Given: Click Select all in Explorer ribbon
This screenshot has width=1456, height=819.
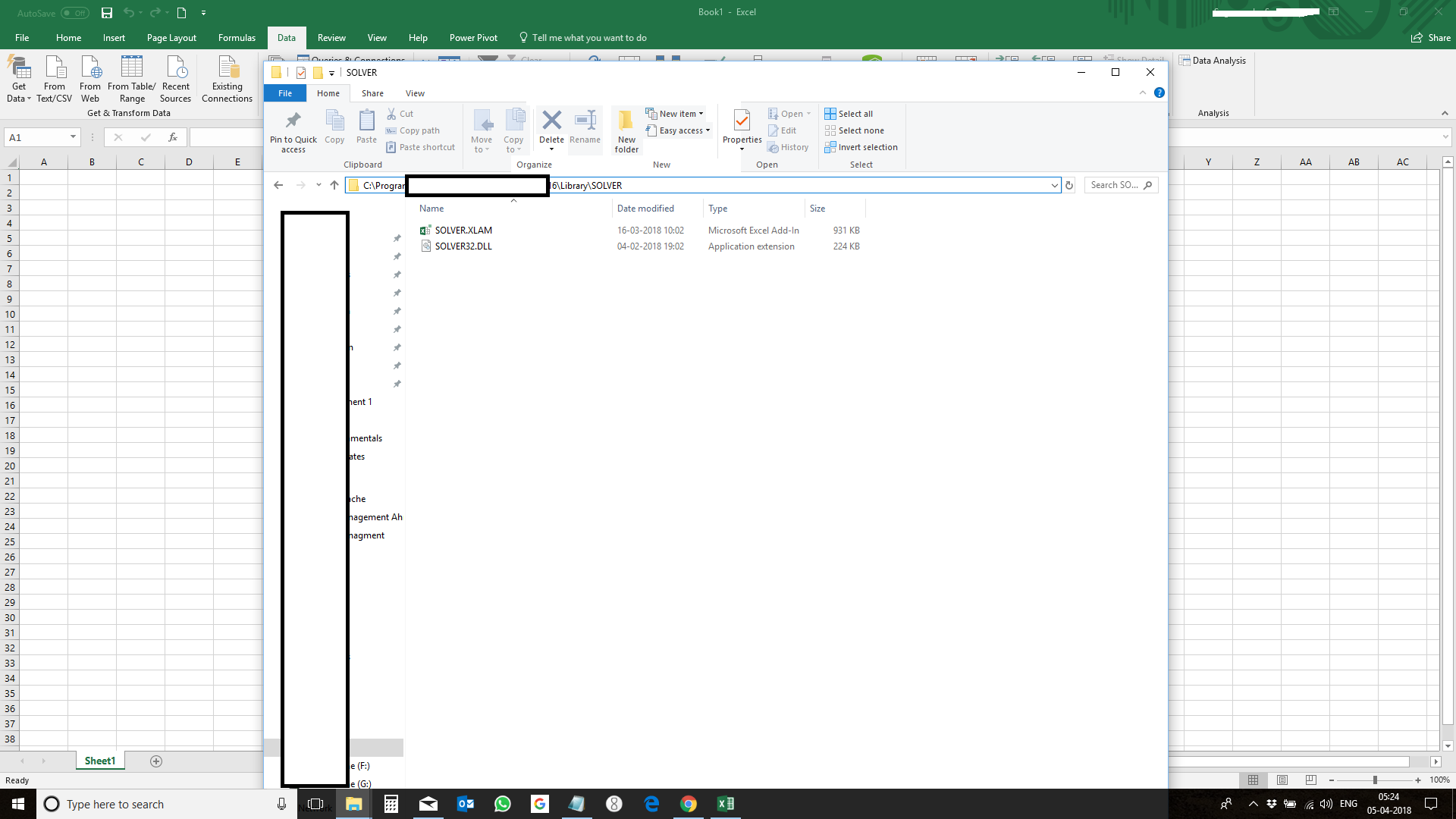Looking at the screenshot, I should point(855,114).
